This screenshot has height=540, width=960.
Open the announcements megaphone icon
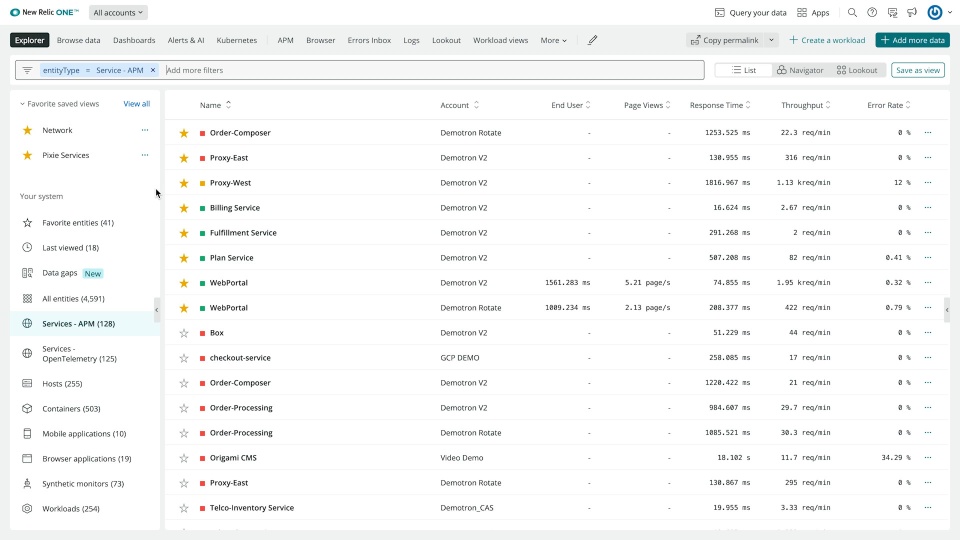[x=912, y=12]
